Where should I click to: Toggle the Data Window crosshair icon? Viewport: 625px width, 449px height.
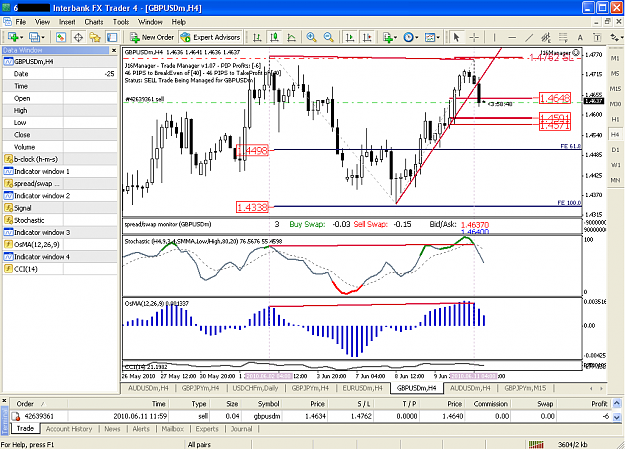(x=78, y=37)
